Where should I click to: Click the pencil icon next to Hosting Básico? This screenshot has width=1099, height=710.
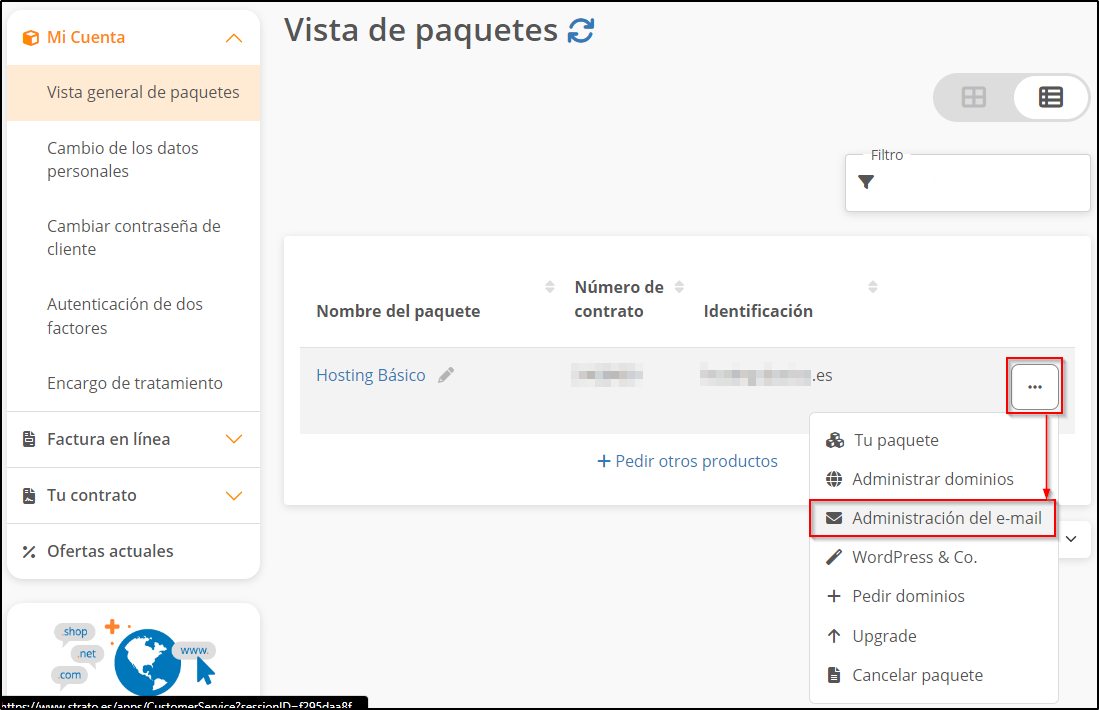[x=446, y=375]
